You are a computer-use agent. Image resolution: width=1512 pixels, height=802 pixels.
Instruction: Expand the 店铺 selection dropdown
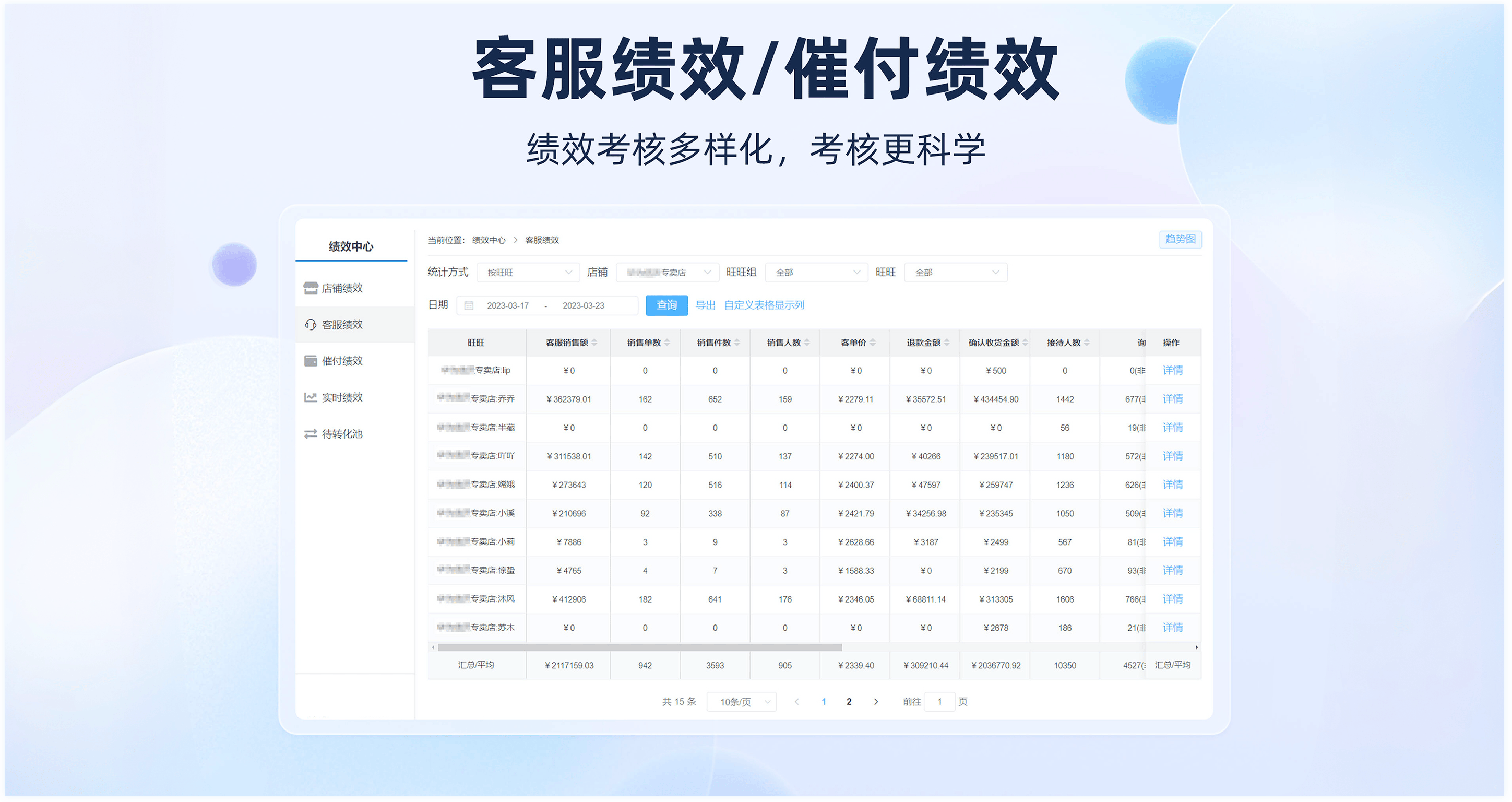pyautogui.click(x=668, y=273)
